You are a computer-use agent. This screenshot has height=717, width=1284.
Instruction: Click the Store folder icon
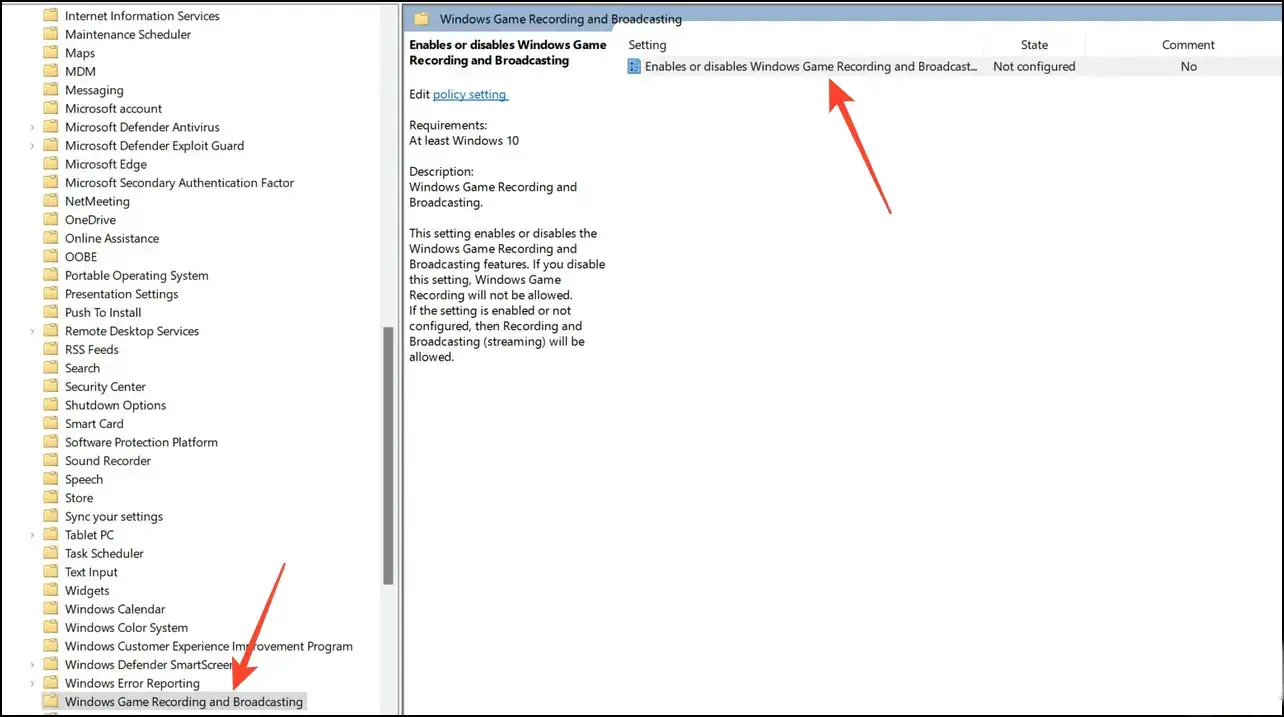[x=51, y=498]
